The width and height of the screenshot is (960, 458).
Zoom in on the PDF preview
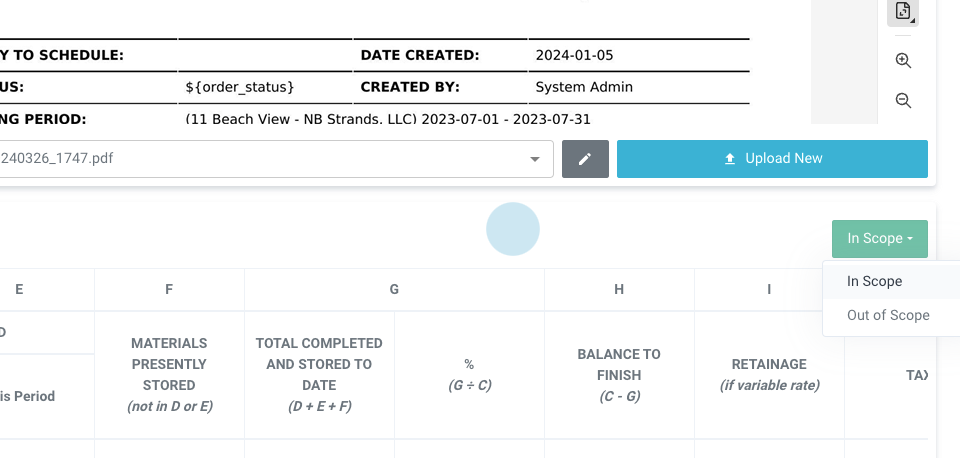click(903, 61)
